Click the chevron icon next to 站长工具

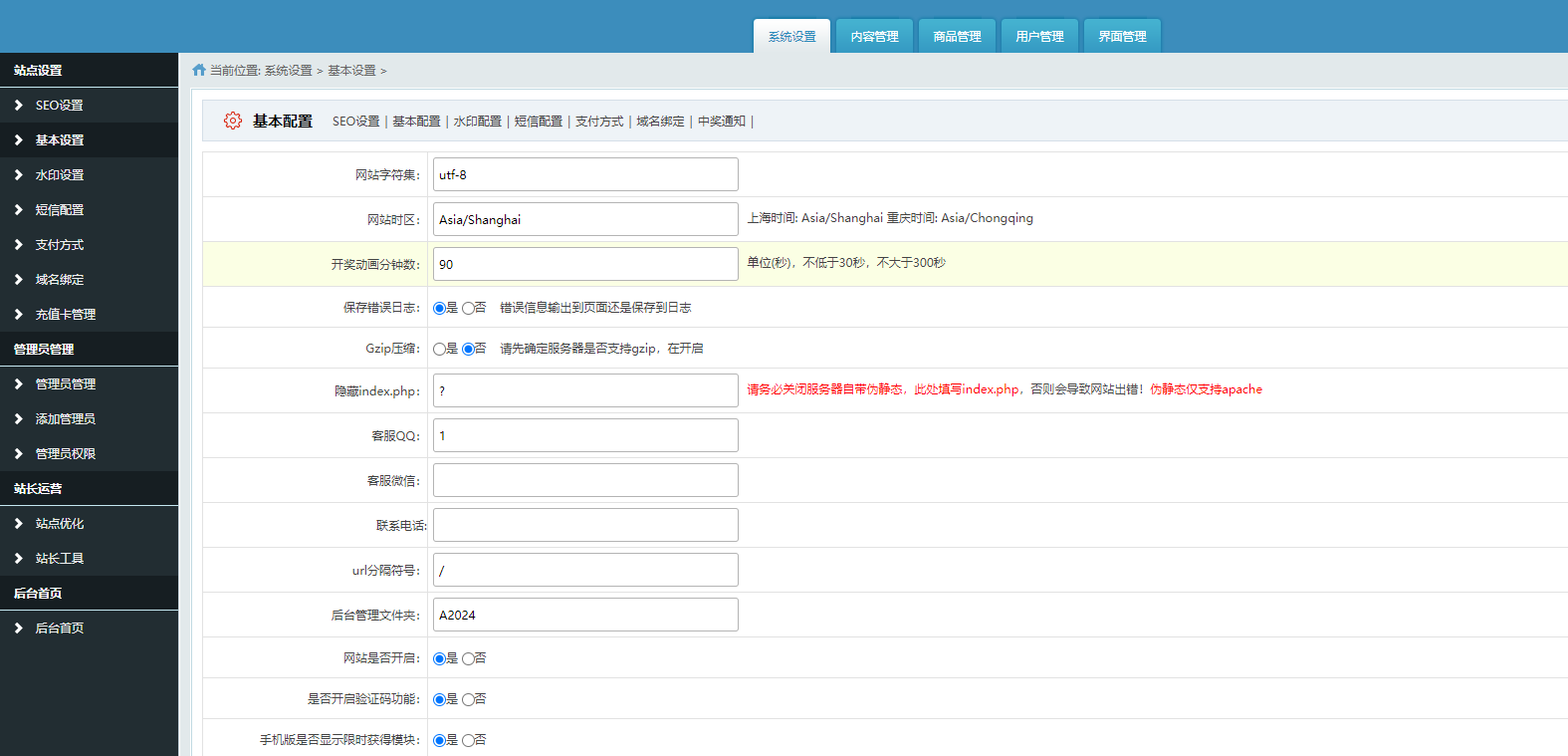pyautogui.click(x=18, y=558)
